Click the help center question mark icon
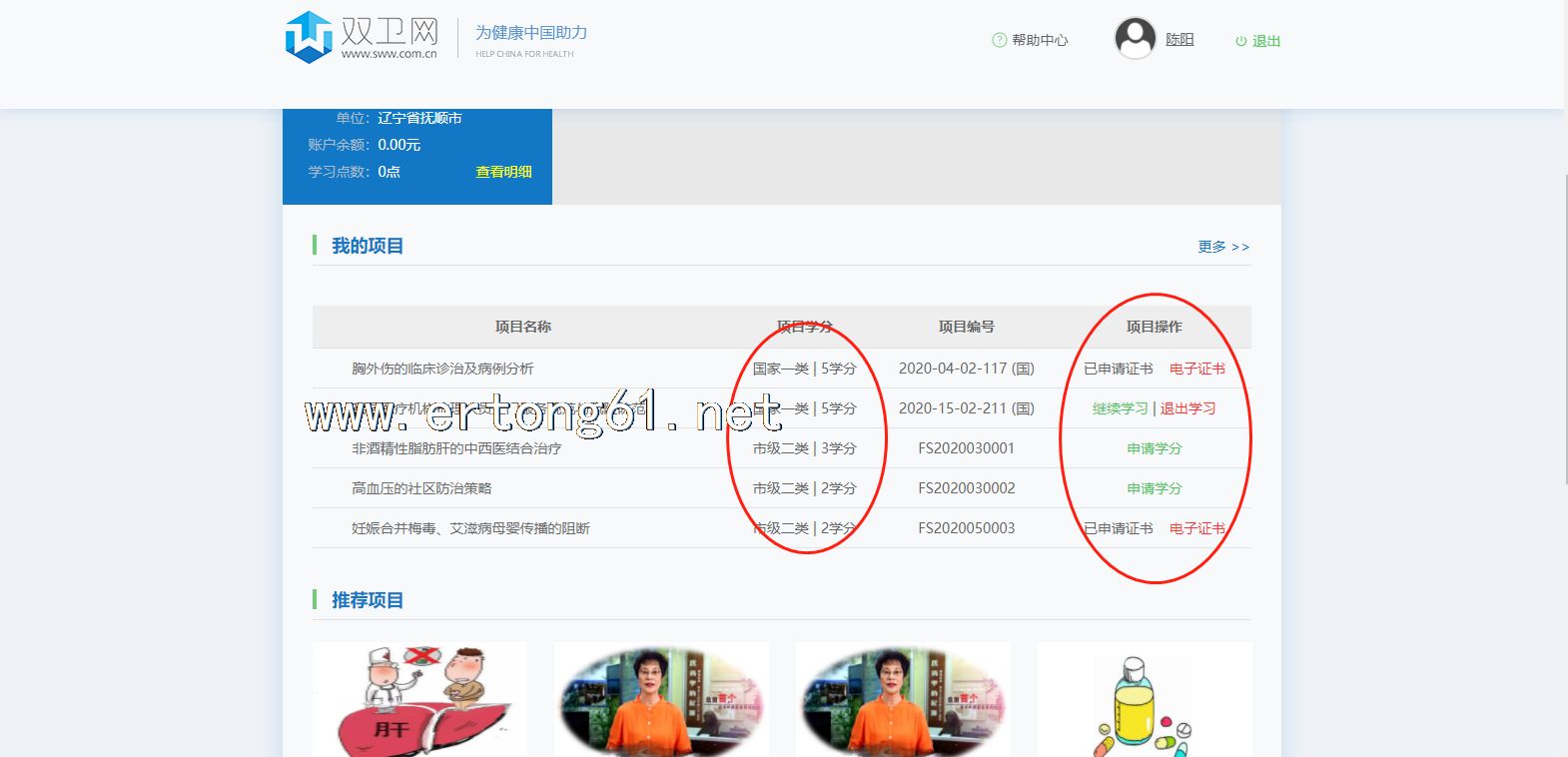Image resolution: width=1568 pixels, height=757 pixels. pyautogui.click(x=999, y=40)
